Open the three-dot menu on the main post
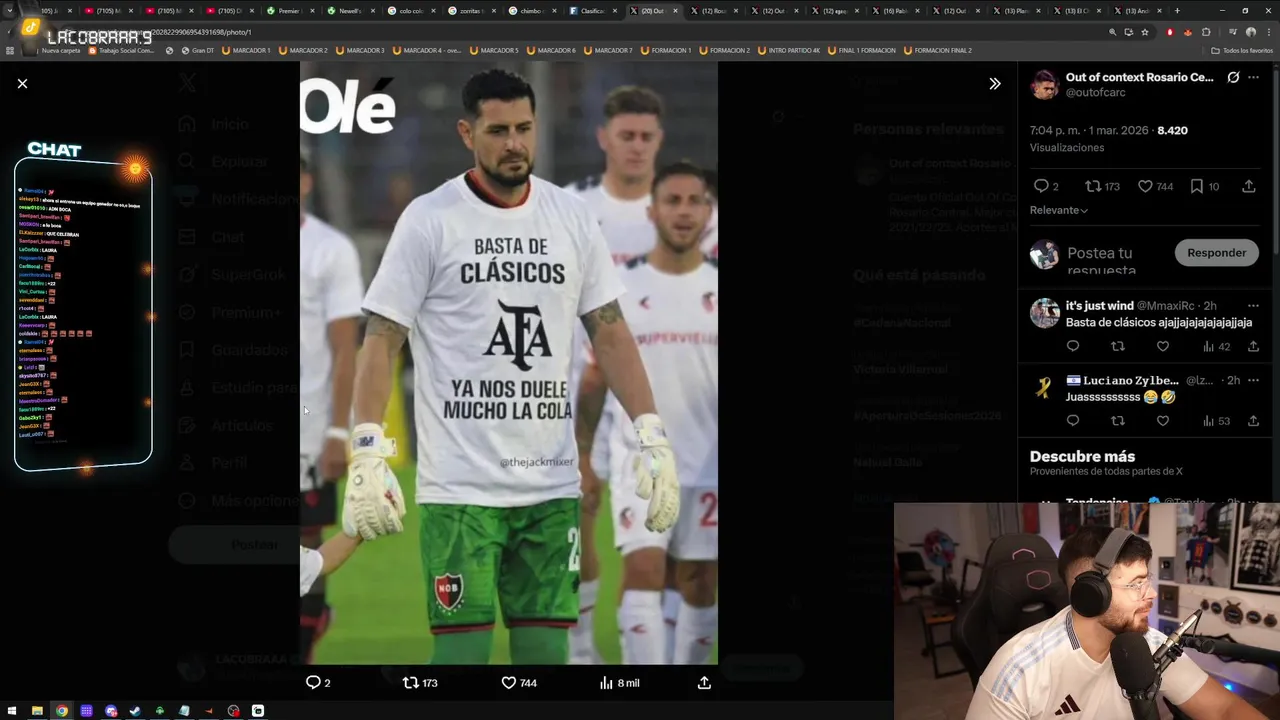This screenshot has height=720, width=1280. tap(1253, 77)
